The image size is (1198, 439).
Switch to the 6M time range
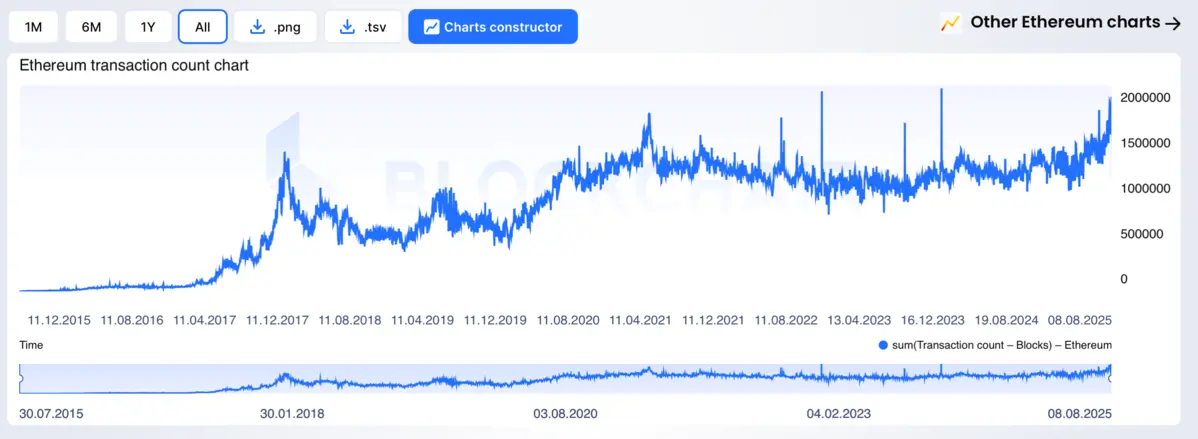pyautogui.click(x=91, y=27)
